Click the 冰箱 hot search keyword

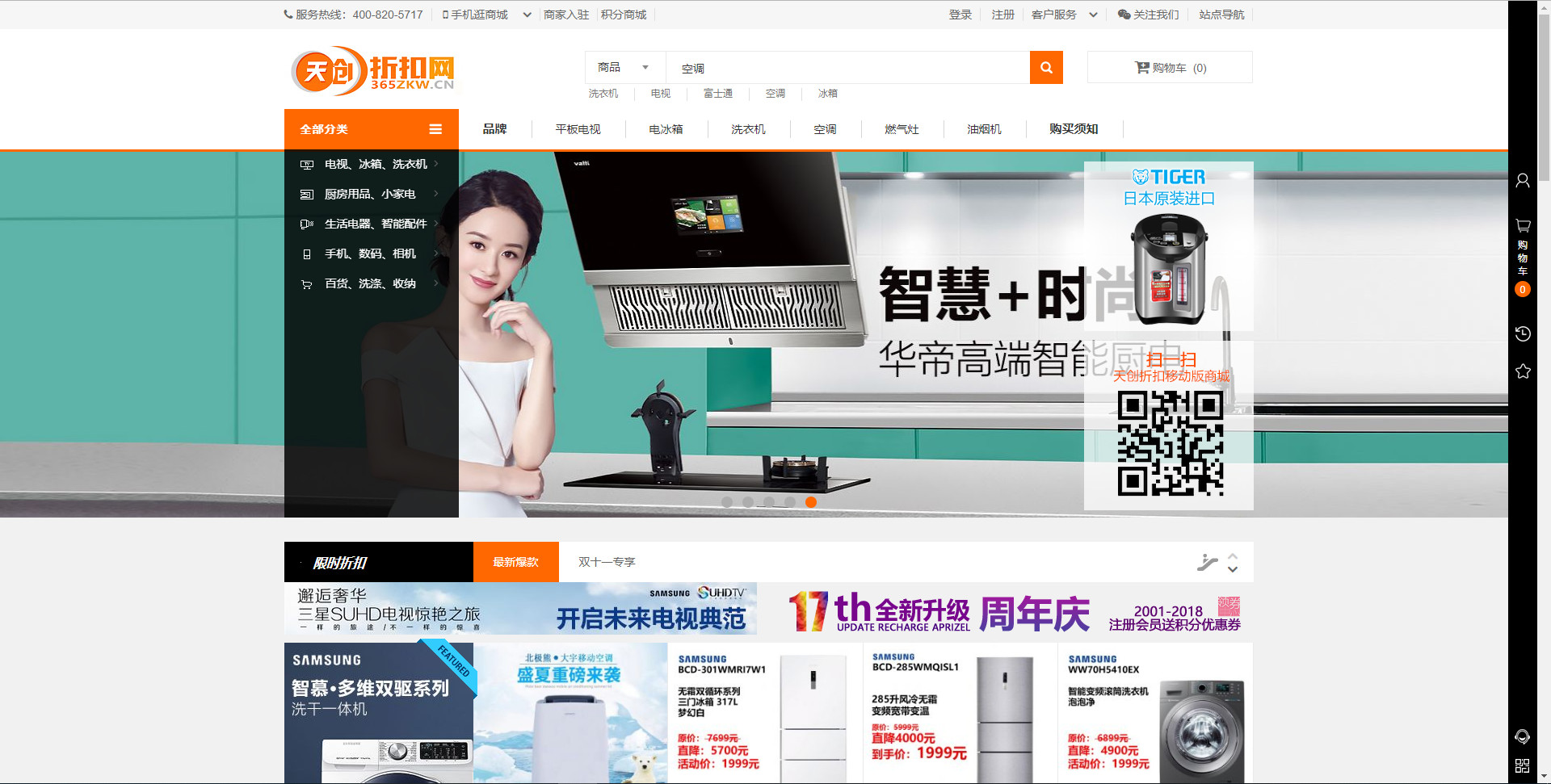(x=828, y=94)
